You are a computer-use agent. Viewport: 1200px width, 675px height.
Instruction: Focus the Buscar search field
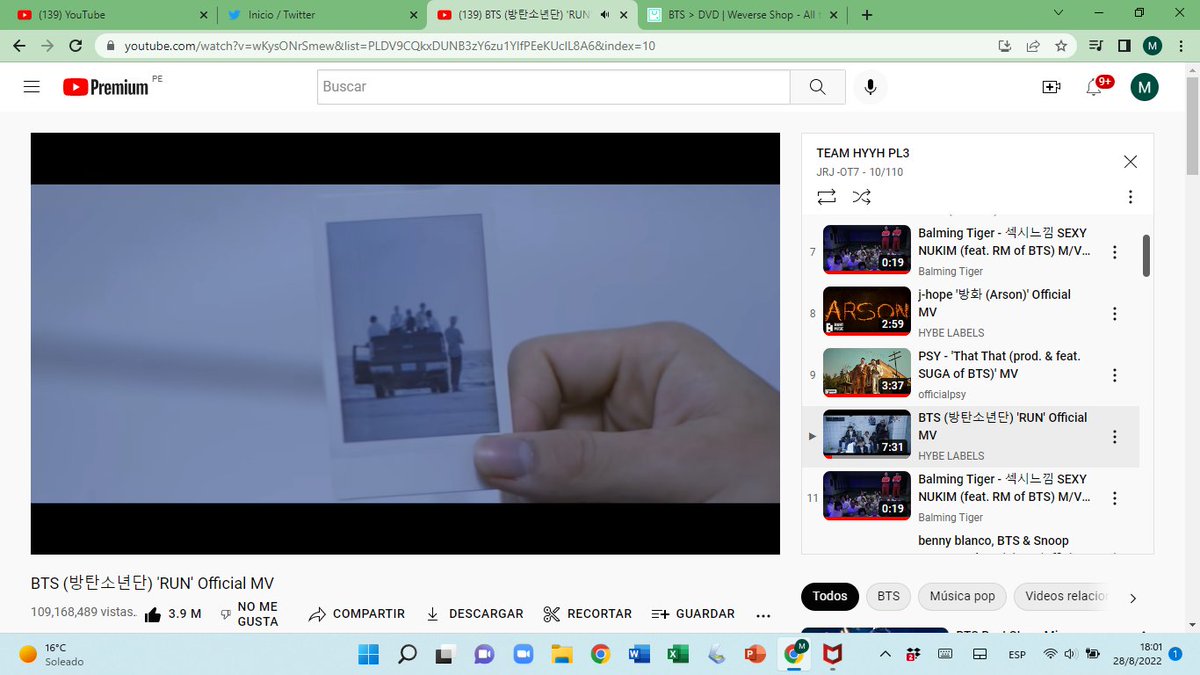(x=554, y=87)
